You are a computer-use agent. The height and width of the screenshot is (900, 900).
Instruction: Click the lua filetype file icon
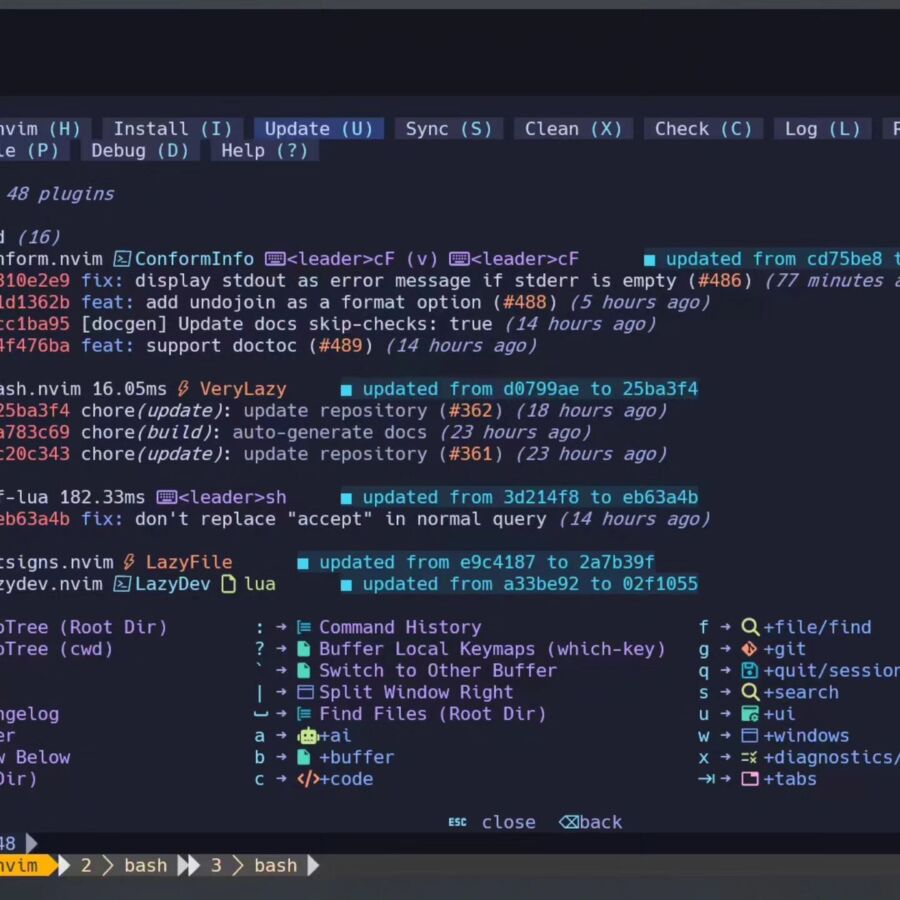[228, 584]
